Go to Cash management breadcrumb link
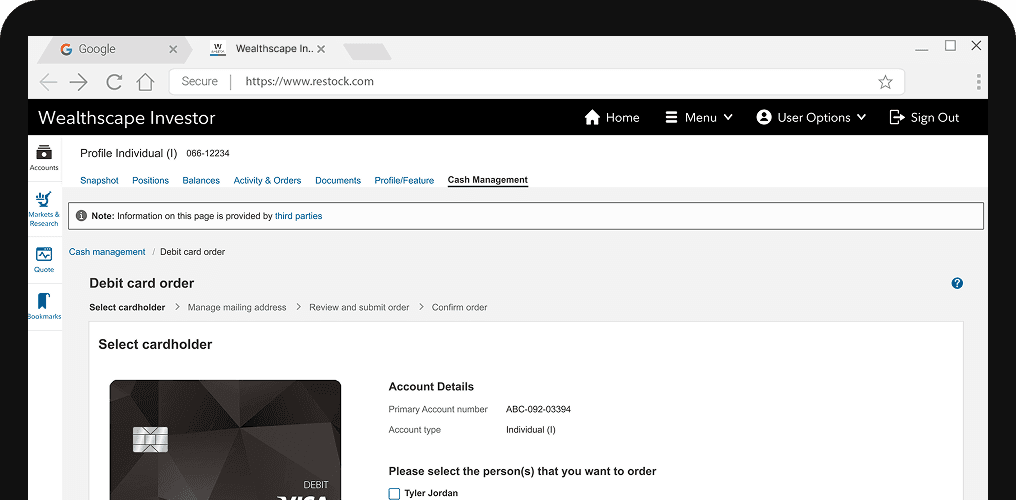 click(x=107, y=252)
